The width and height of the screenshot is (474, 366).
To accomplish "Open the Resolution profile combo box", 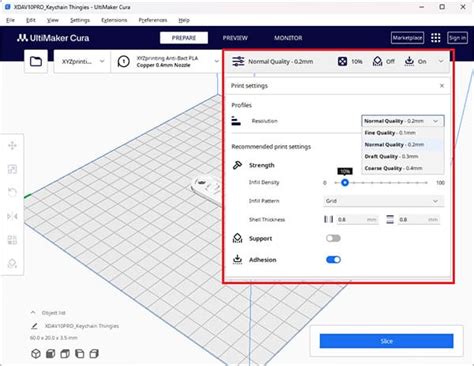I will coord(403,121).
